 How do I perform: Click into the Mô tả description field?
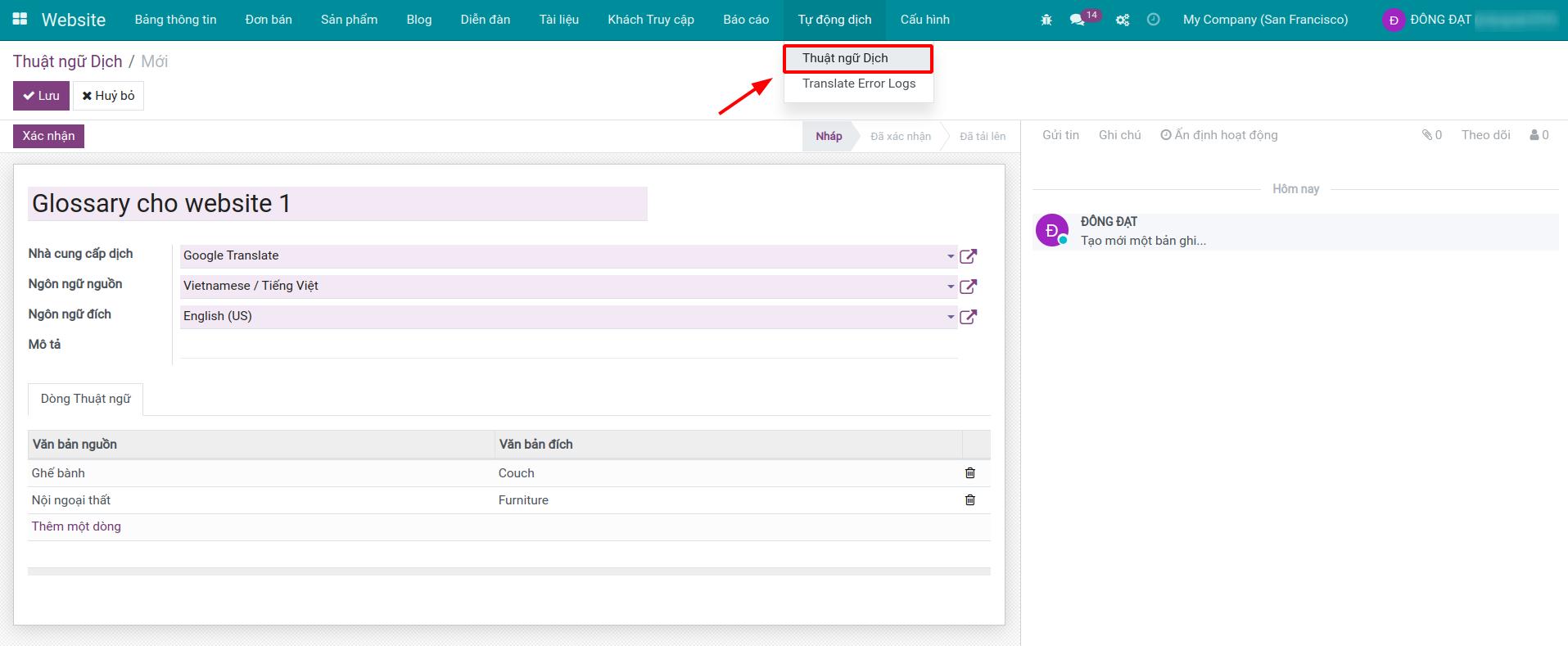pos(568,347)
